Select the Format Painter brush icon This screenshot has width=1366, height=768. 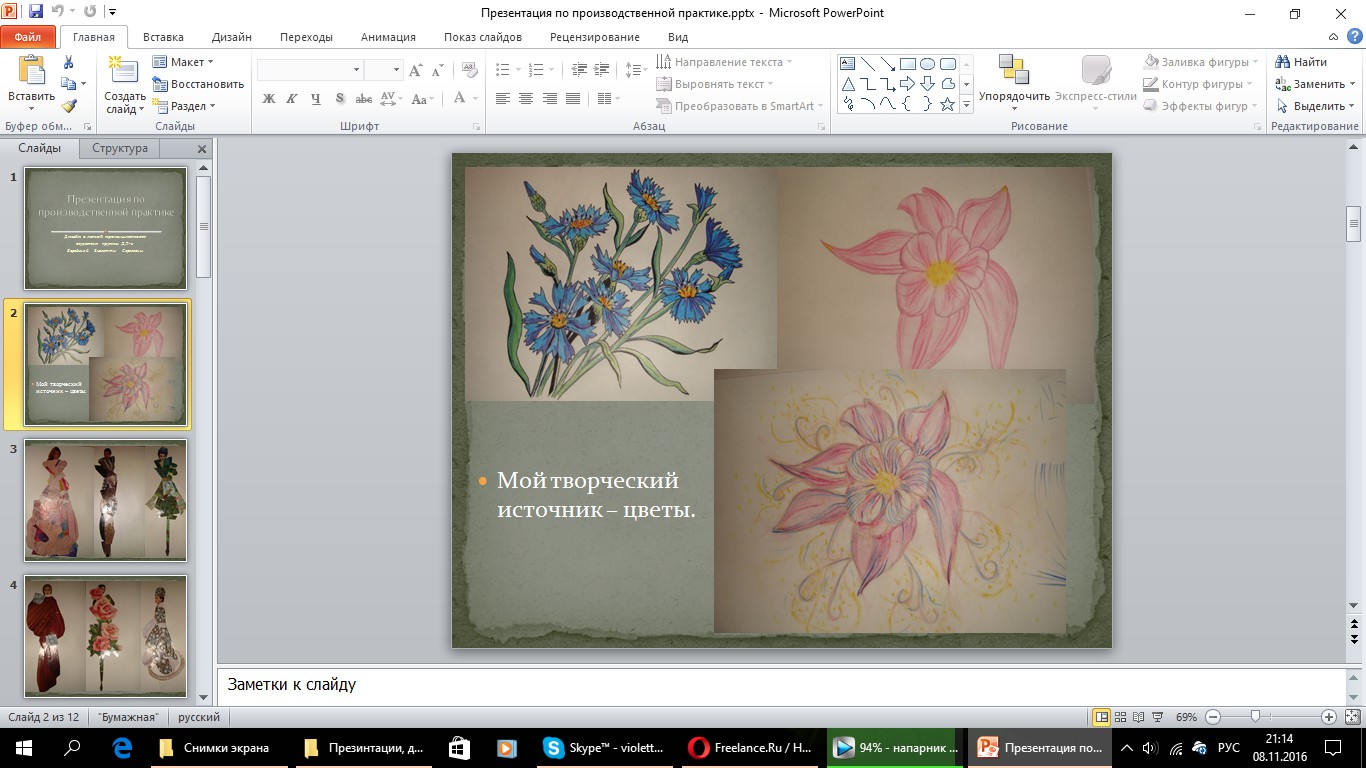pyautogui.click(x=69, y=106)
